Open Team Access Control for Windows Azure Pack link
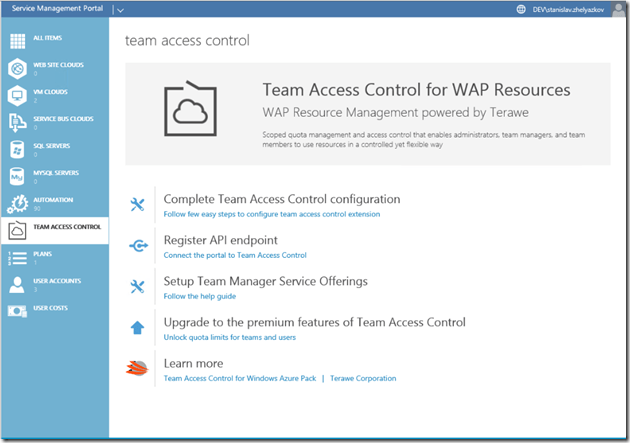Viewport: 630px width, 443px height. [x=238, y=378]
